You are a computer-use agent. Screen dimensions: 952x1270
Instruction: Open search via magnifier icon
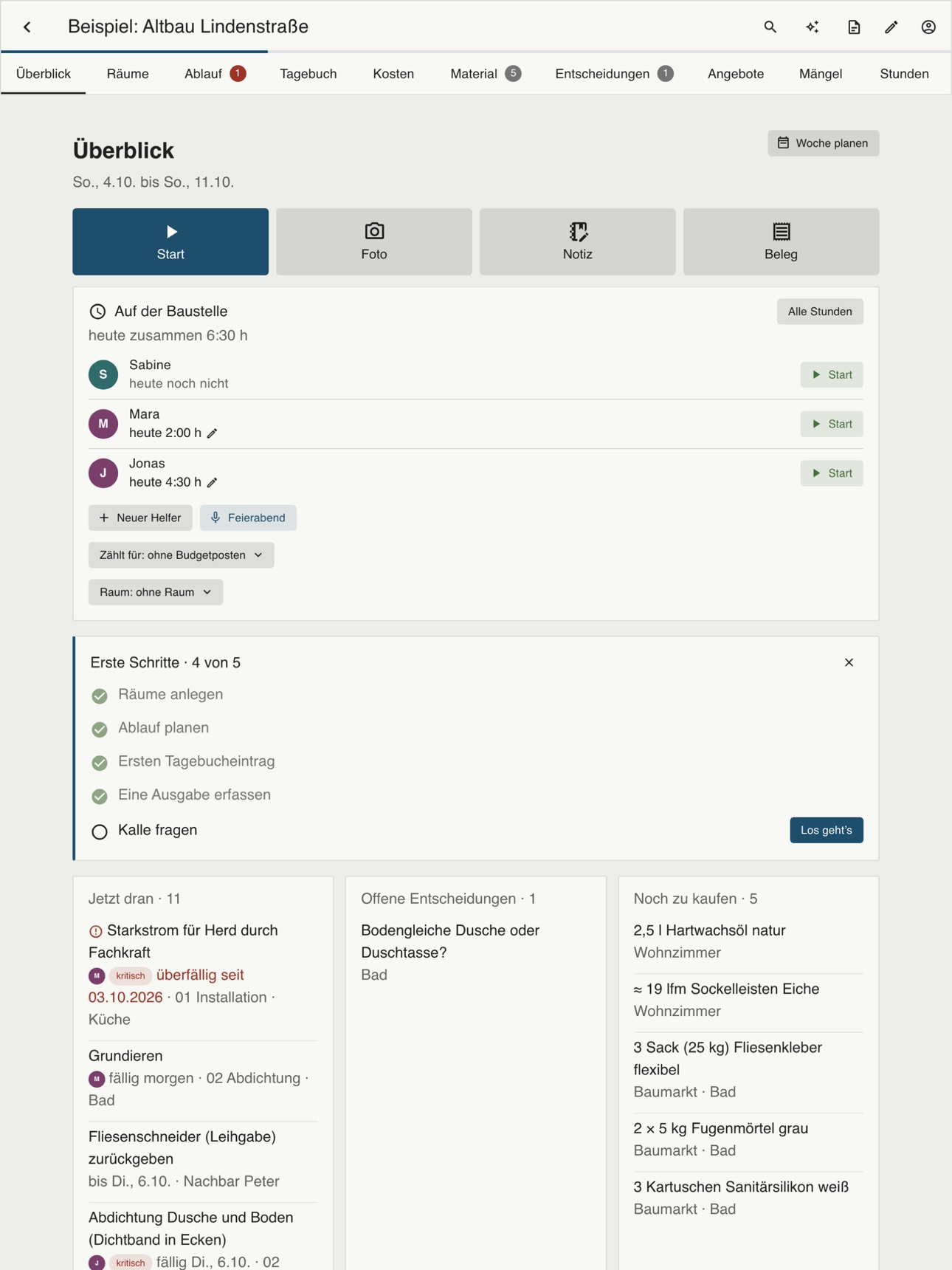770,27
